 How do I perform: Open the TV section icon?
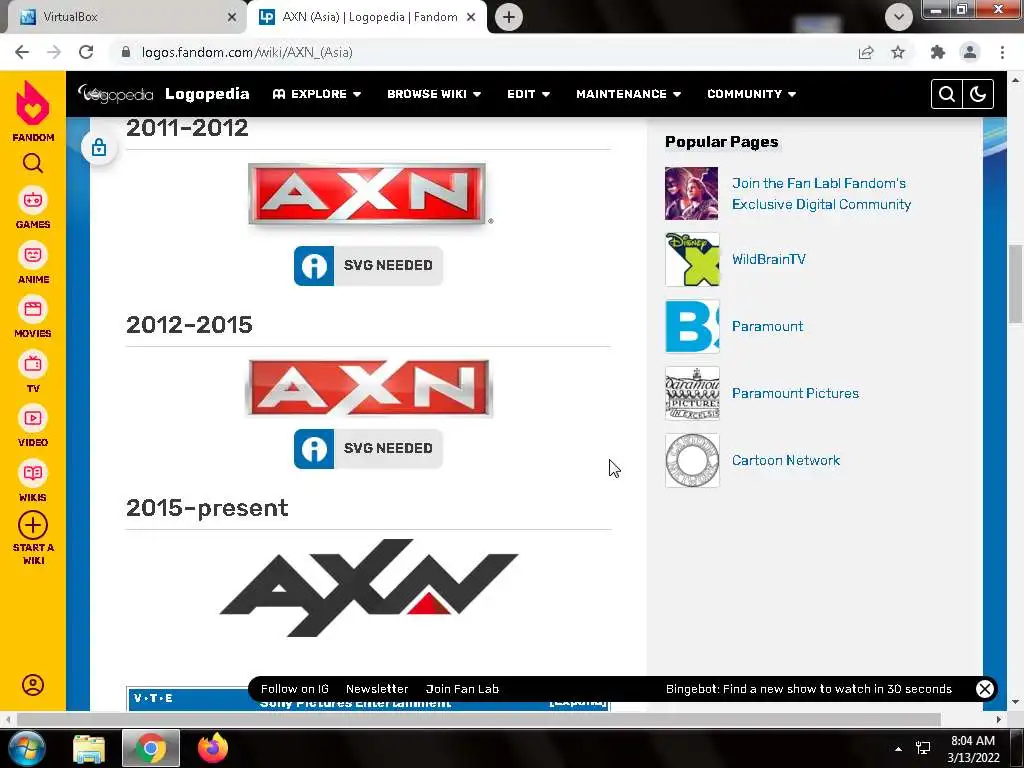(33, 364)
